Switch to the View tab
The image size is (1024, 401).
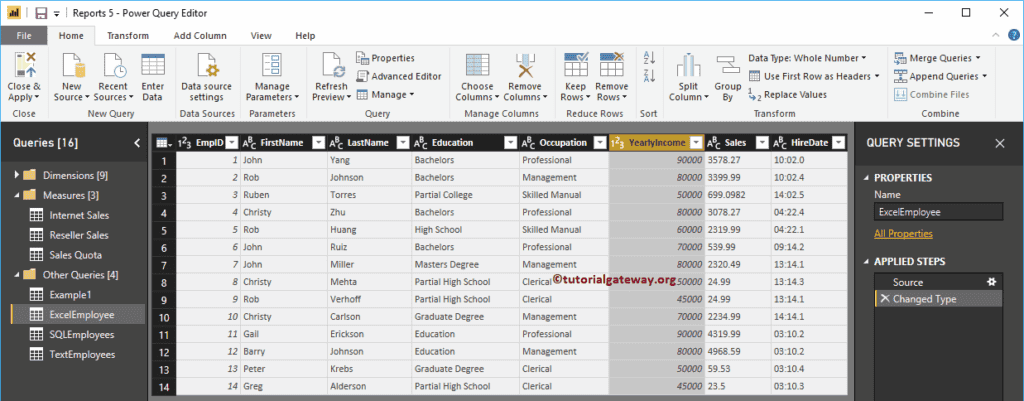(x=261, y=36)
